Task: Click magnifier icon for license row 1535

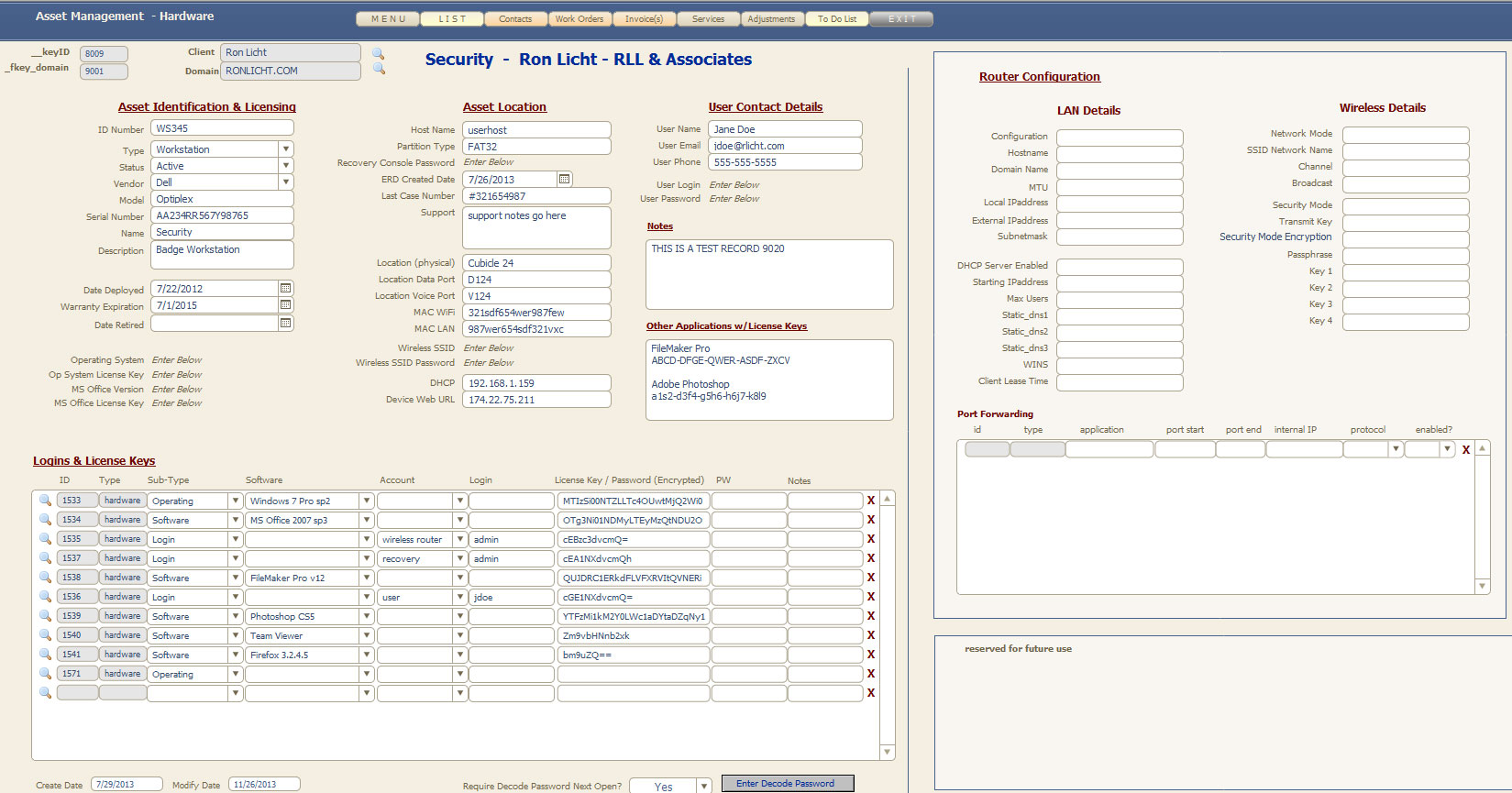Action: (45, 539)
